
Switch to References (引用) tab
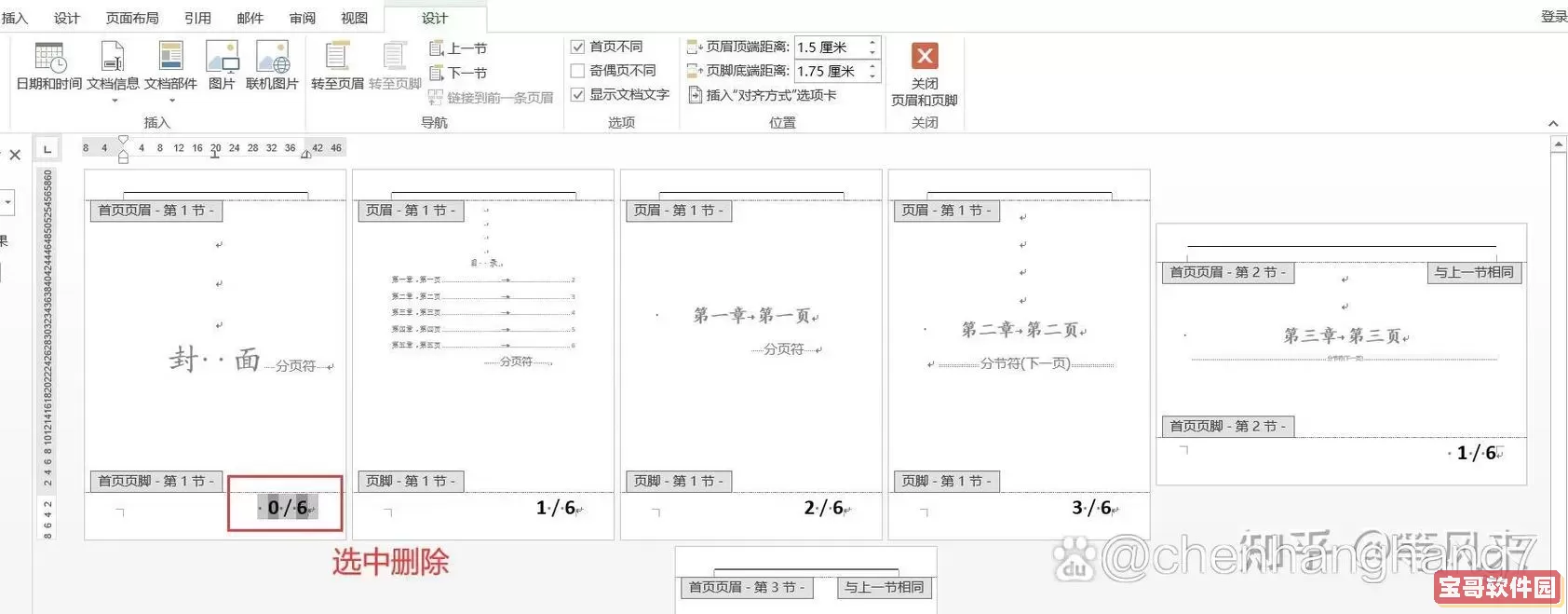click(197, 18)
